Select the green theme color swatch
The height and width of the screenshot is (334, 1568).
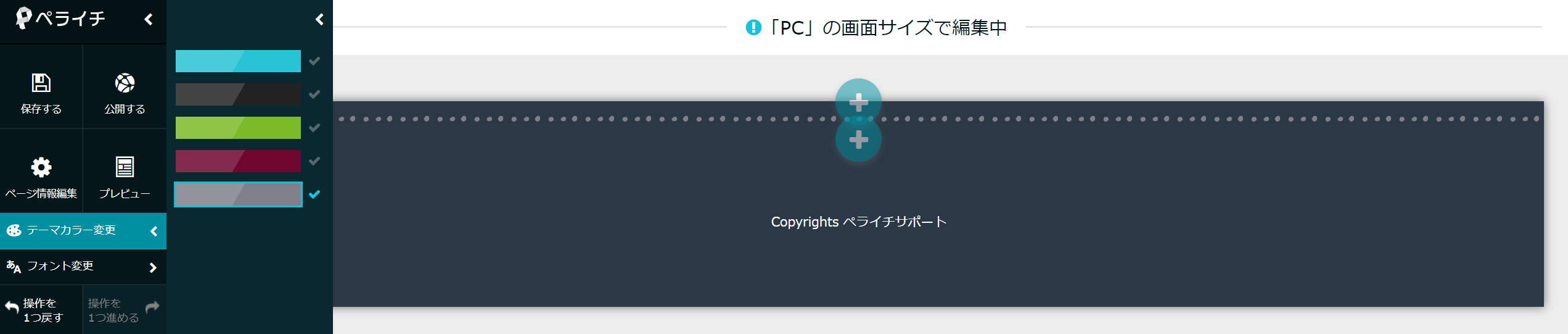(238, 128)
